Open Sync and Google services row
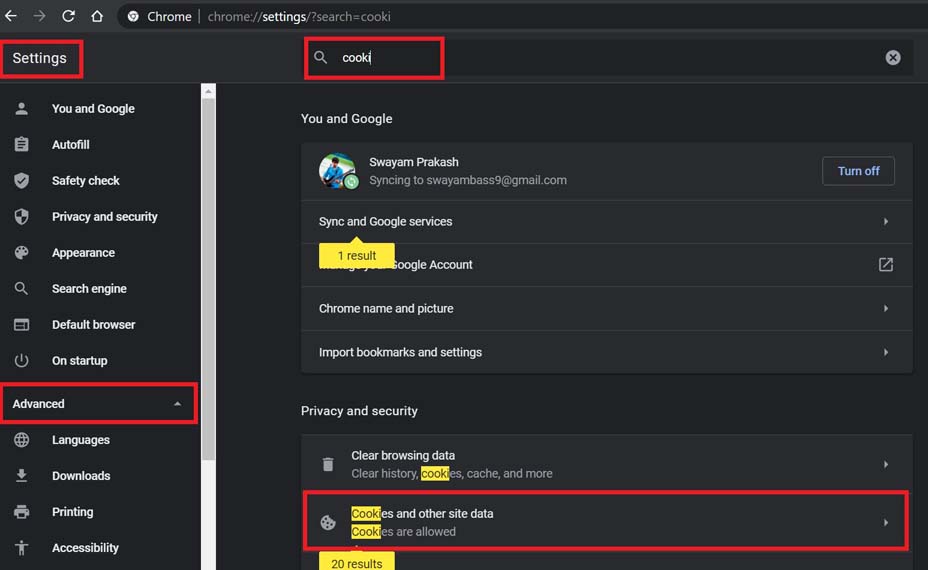Screen dimensions: 928x570 tap(607, 221)
